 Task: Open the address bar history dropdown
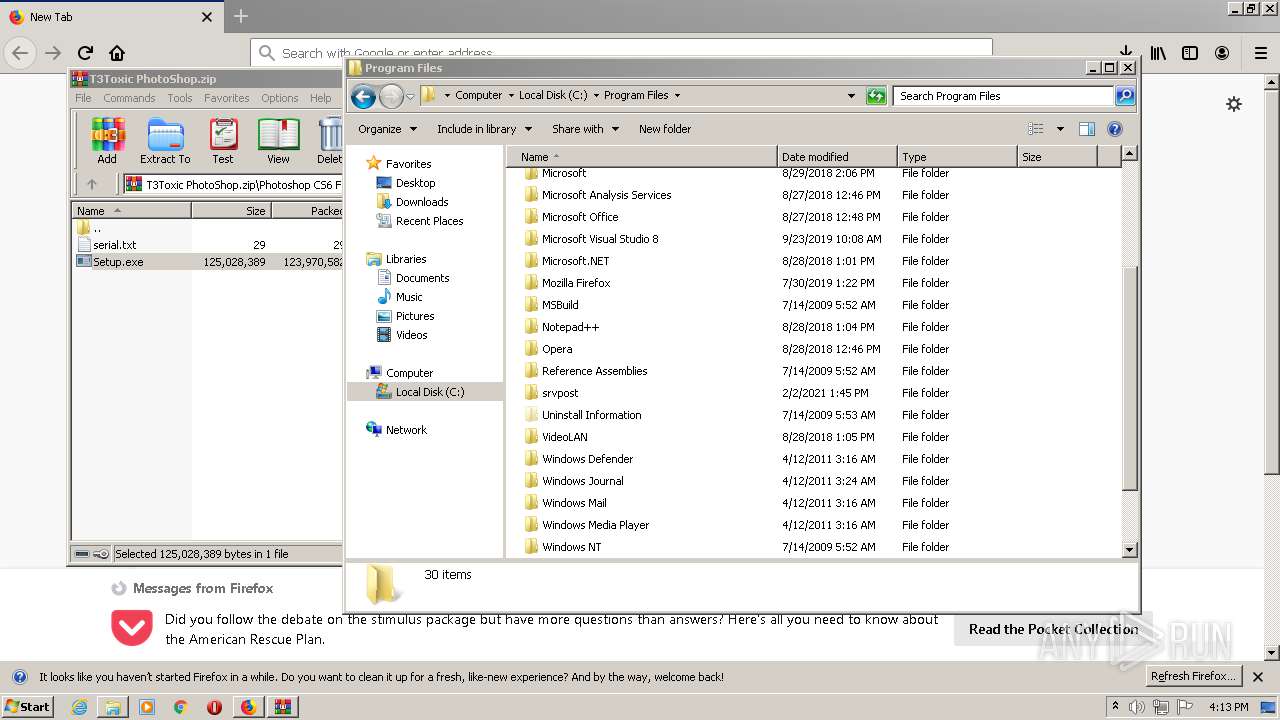851,96
